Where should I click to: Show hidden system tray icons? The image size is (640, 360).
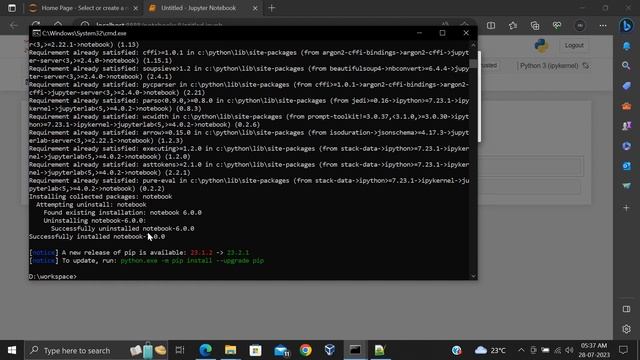point(521,350)
